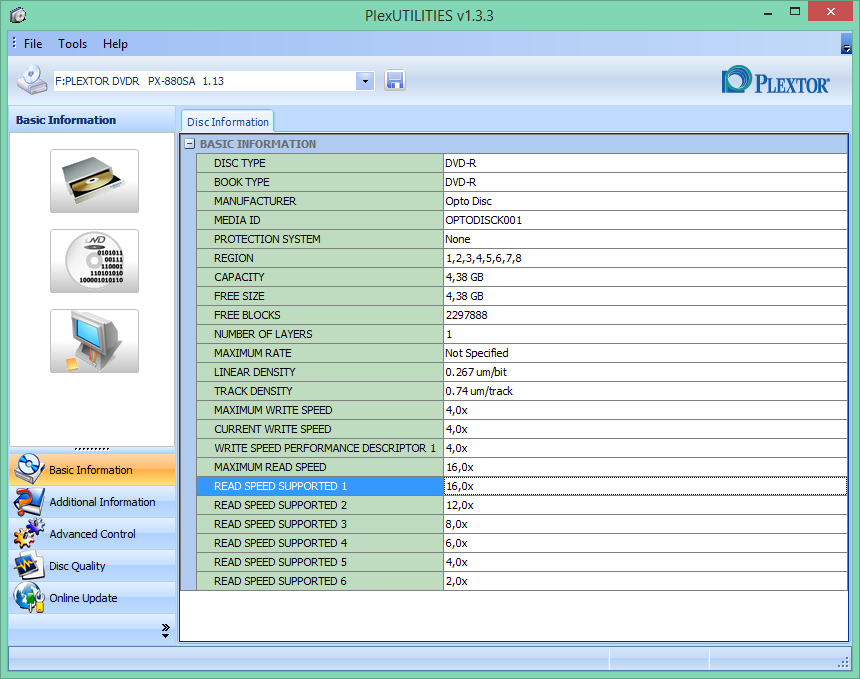Open the toolbar options arrow at right edge
Image resolution: width=860 pixels, height=679 pixels.
pos(846,44)
